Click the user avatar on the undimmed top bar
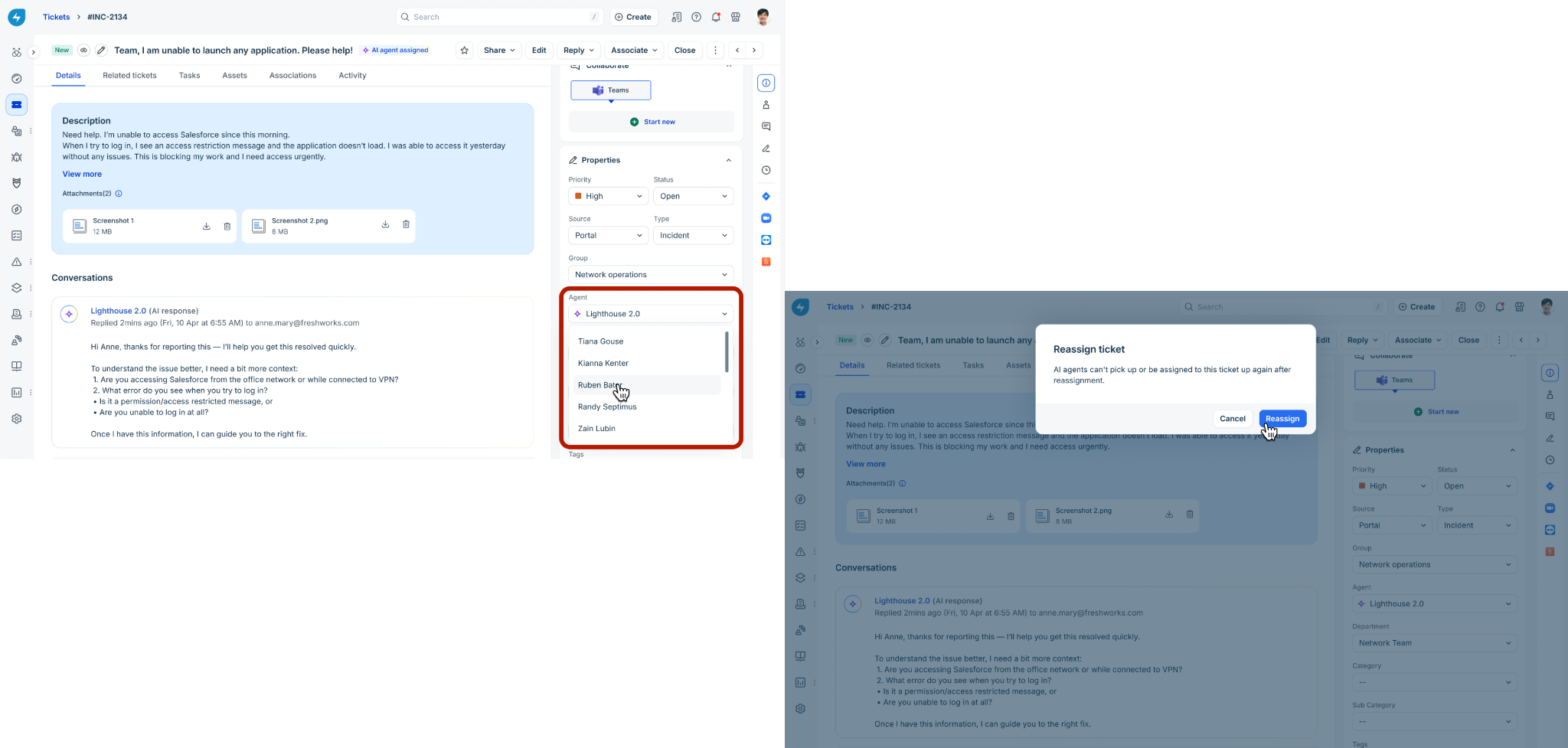The image size is (1568, 748). click(x=763, y=17)
